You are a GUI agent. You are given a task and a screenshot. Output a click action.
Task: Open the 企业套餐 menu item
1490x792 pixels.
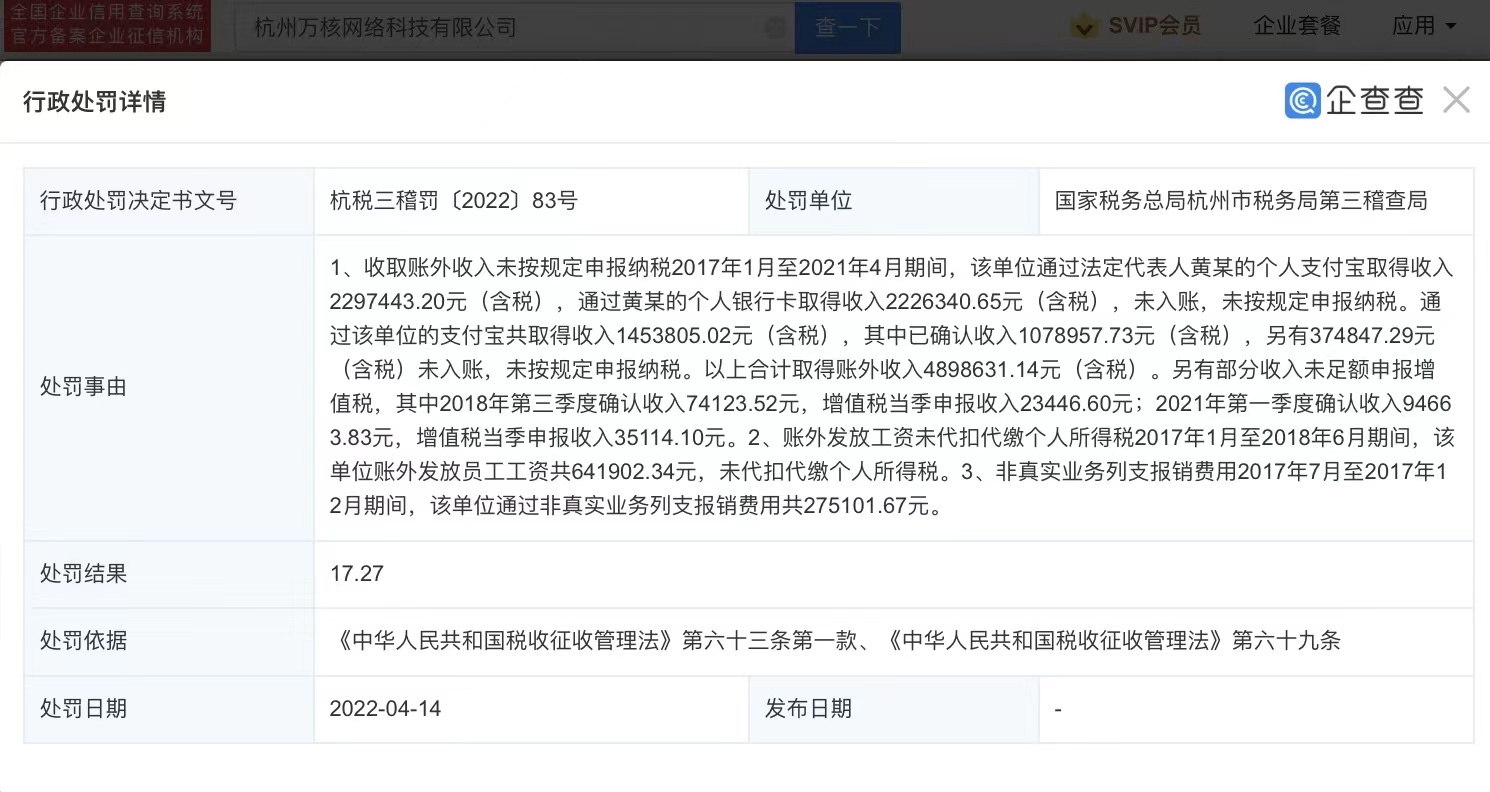tap(1297, 26)
